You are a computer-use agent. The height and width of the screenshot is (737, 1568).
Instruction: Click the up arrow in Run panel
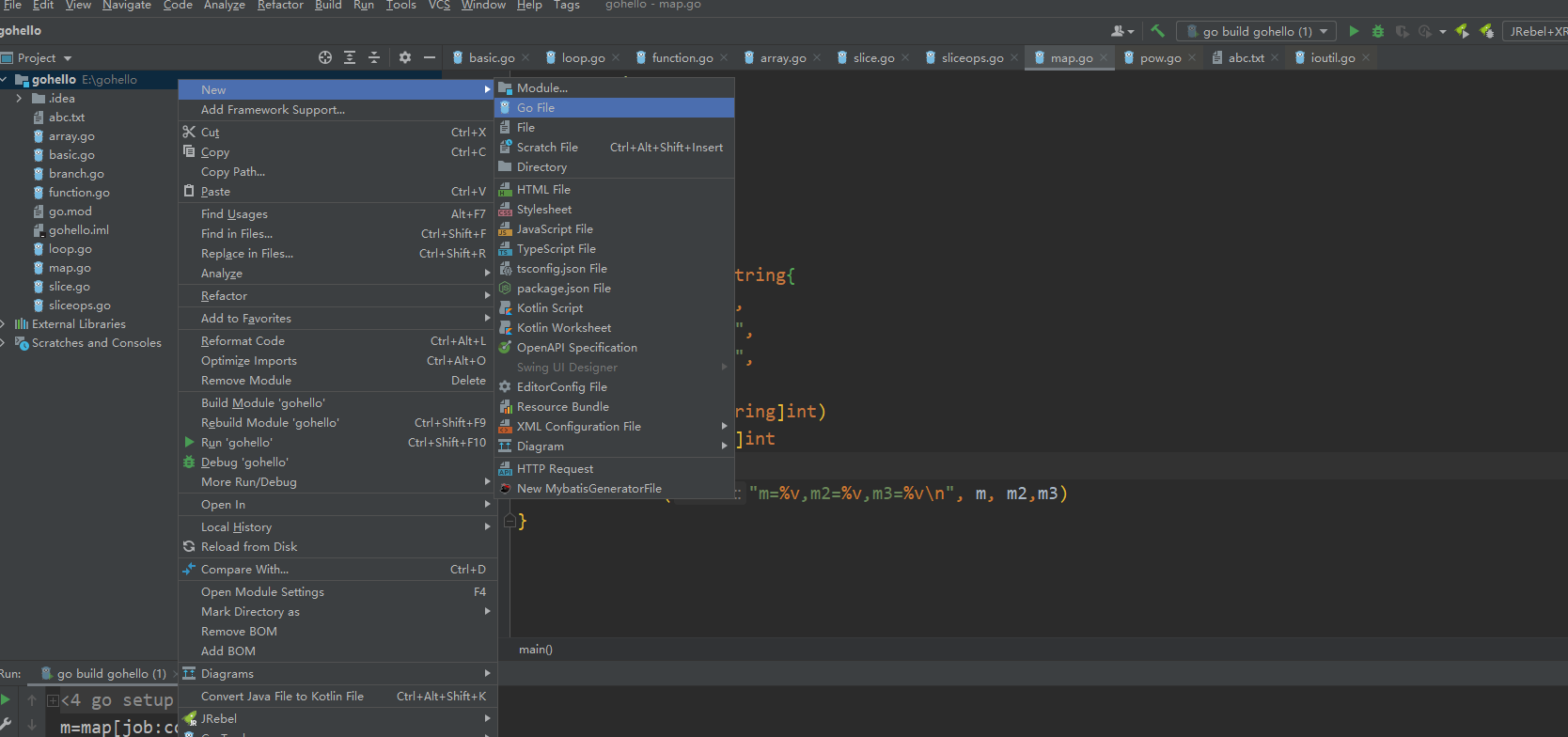tap(32, 699)
